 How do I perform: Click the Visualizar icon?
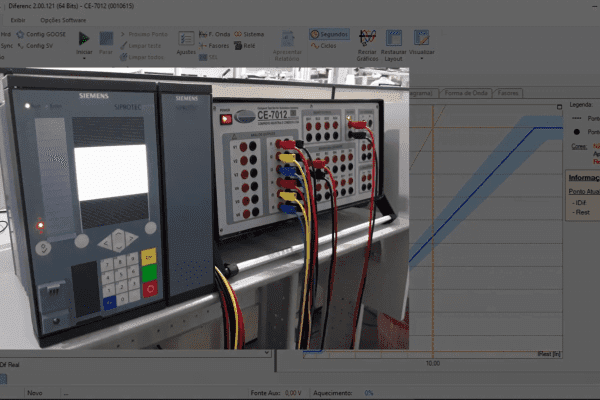pos(422,38)
